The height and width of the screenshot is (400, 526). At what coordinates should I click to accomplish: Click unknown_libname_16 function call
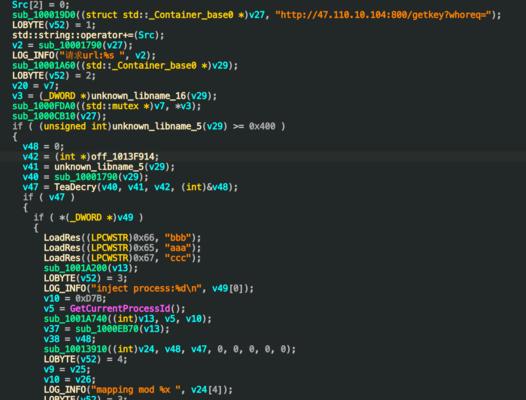[139, 96]
